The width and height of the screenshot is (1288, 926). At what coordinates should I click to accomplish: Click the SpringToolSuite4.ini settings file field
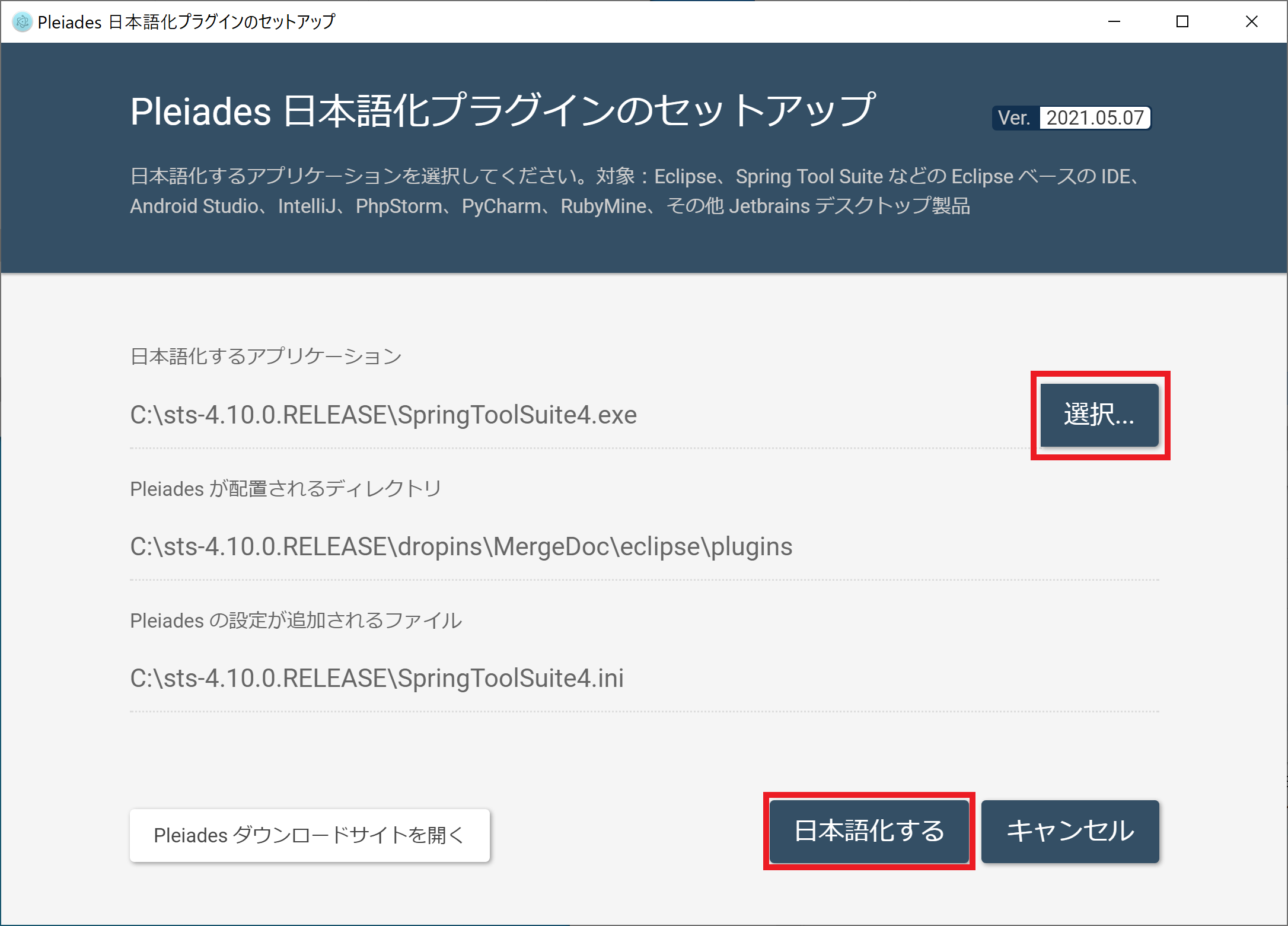377,678
